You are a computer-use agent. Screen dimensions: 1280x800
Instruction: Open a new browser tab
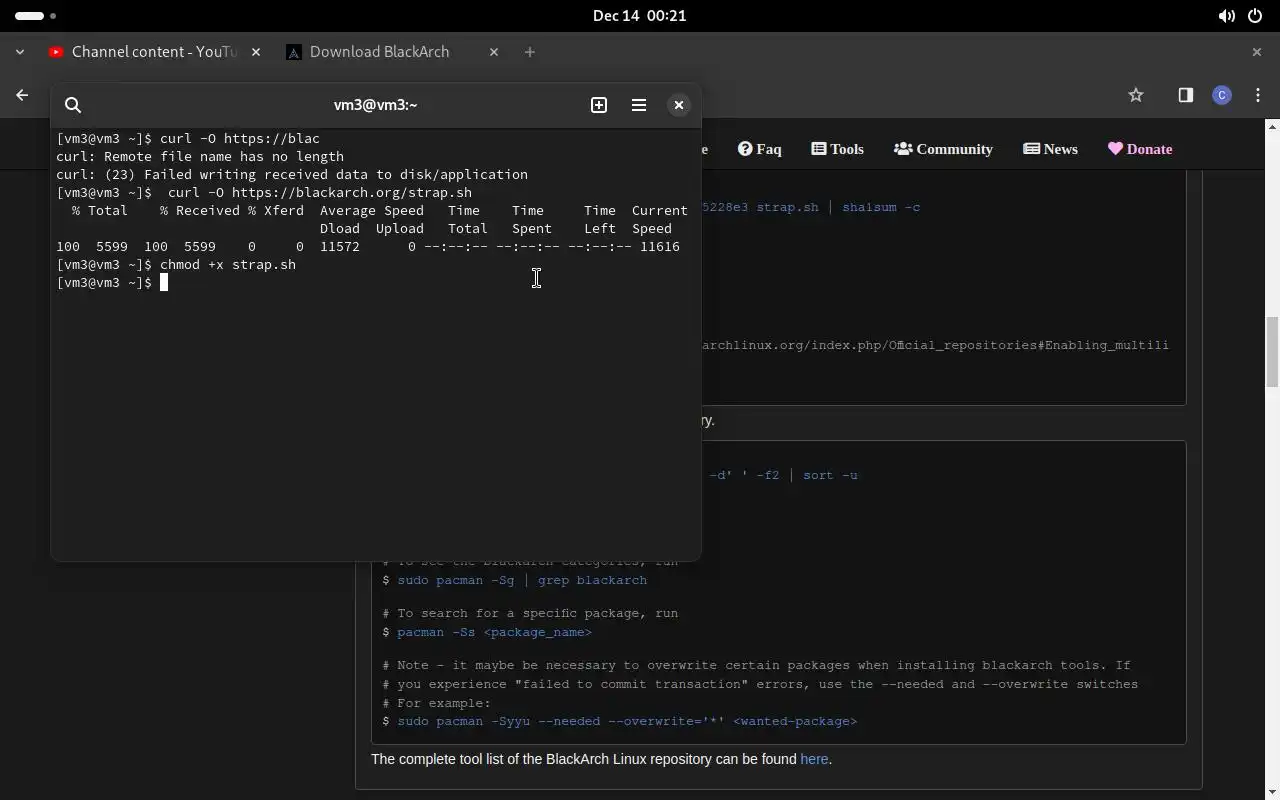coord(530,52)
